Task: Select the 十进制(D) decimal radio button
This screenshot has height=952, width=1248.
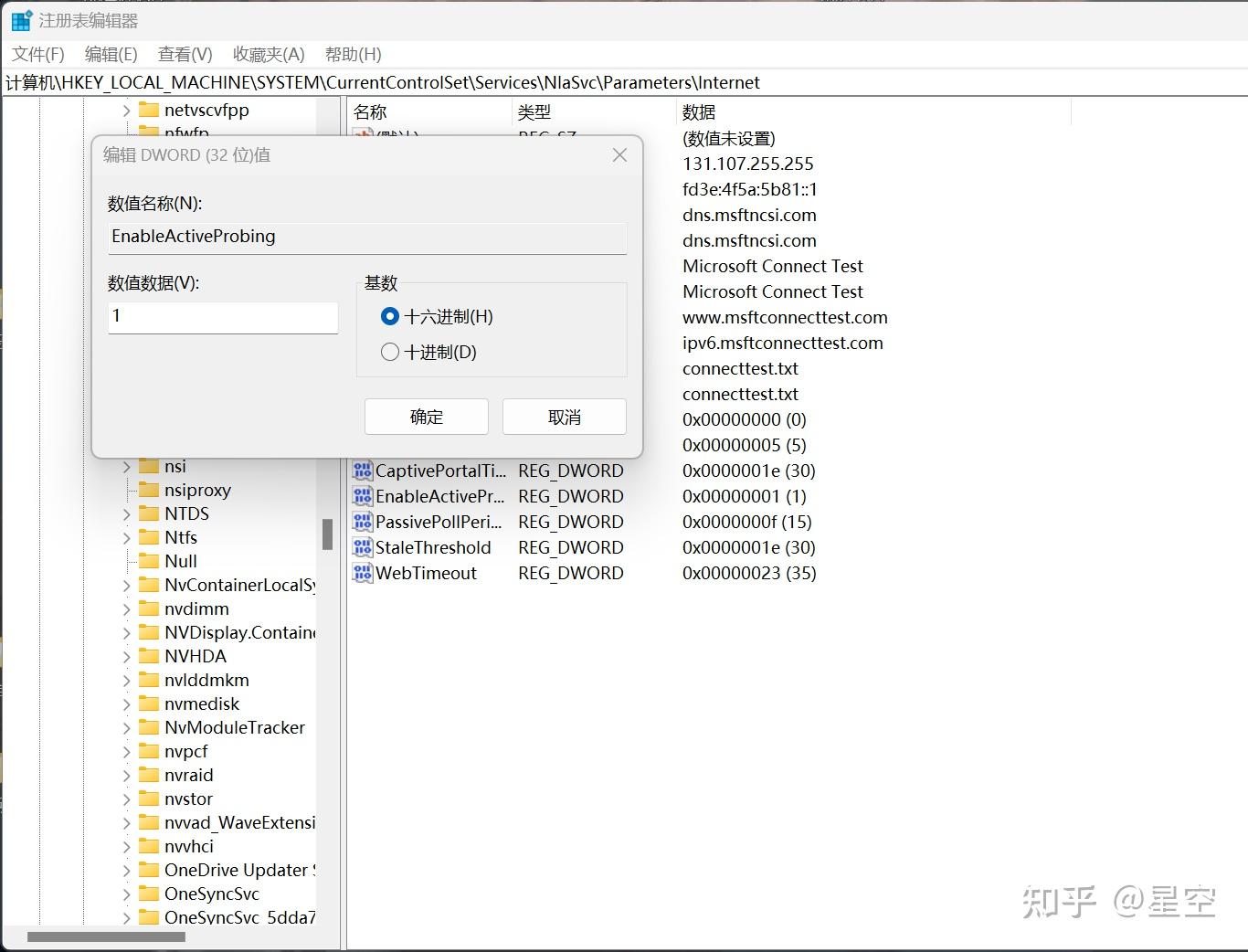Action: 390,352
